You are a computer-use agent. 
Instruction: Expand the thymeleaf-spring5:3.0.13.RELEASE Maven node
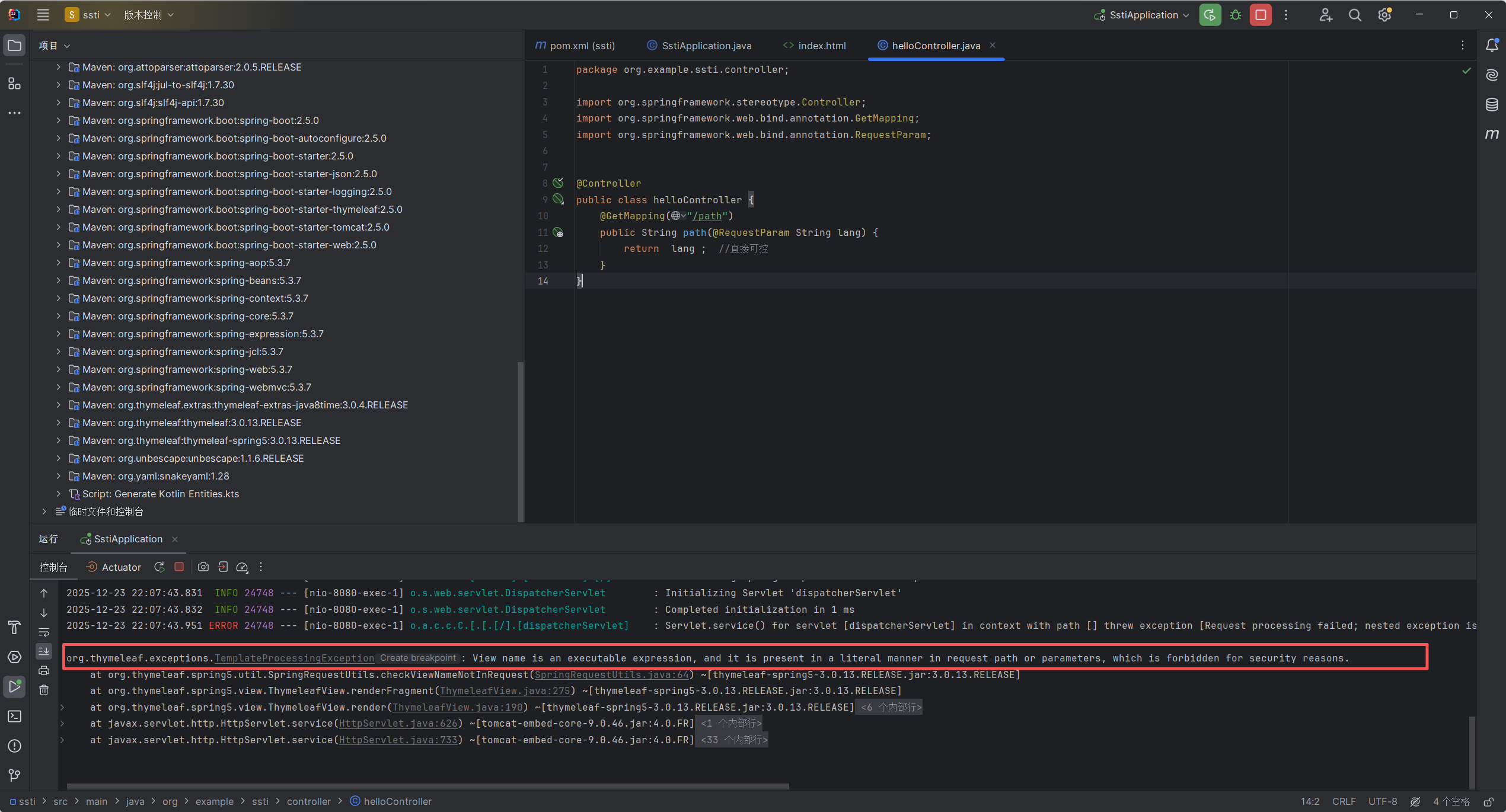tap(58, 440)
